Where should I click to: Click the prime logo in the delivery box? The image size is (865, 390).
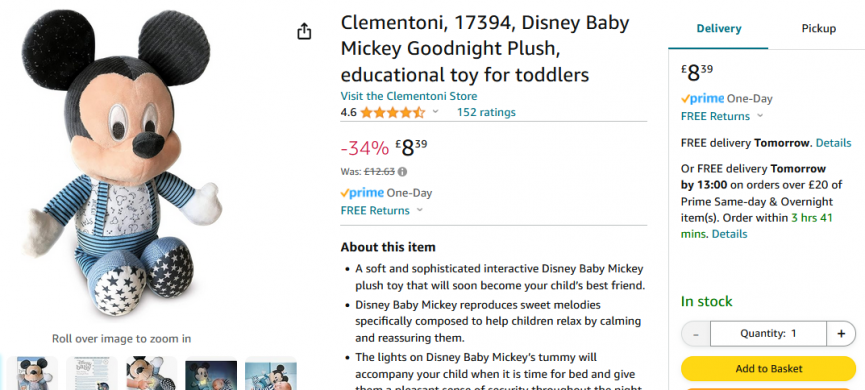click(702, 99)
